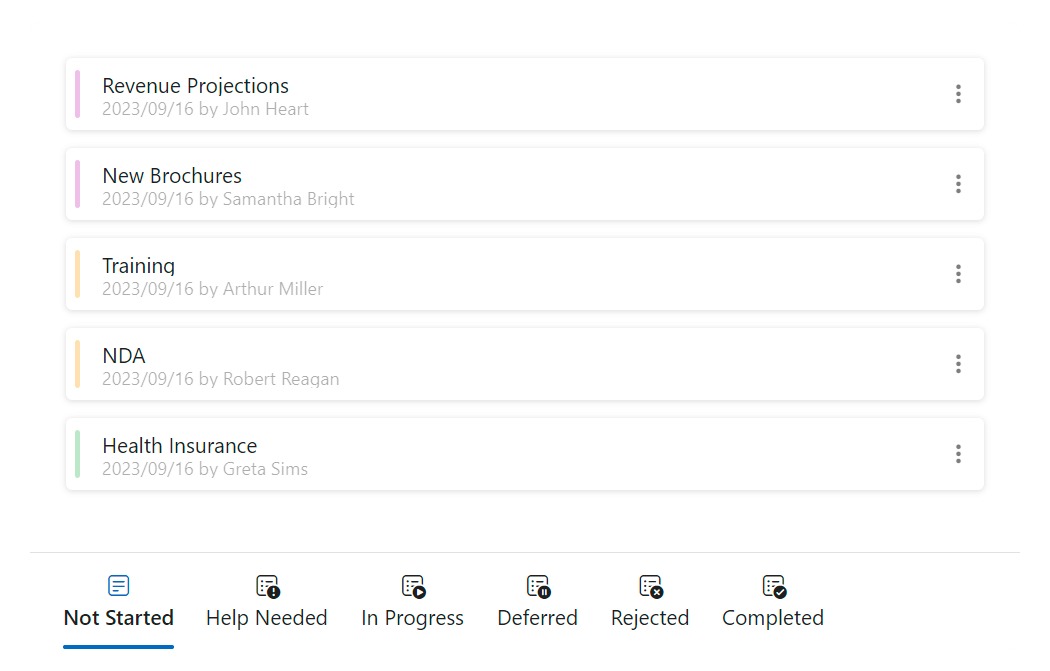The height and width of the screenshot is (671, 1050).
Task: Click the In Progress play icon
Action: click(x=413, y=586)
